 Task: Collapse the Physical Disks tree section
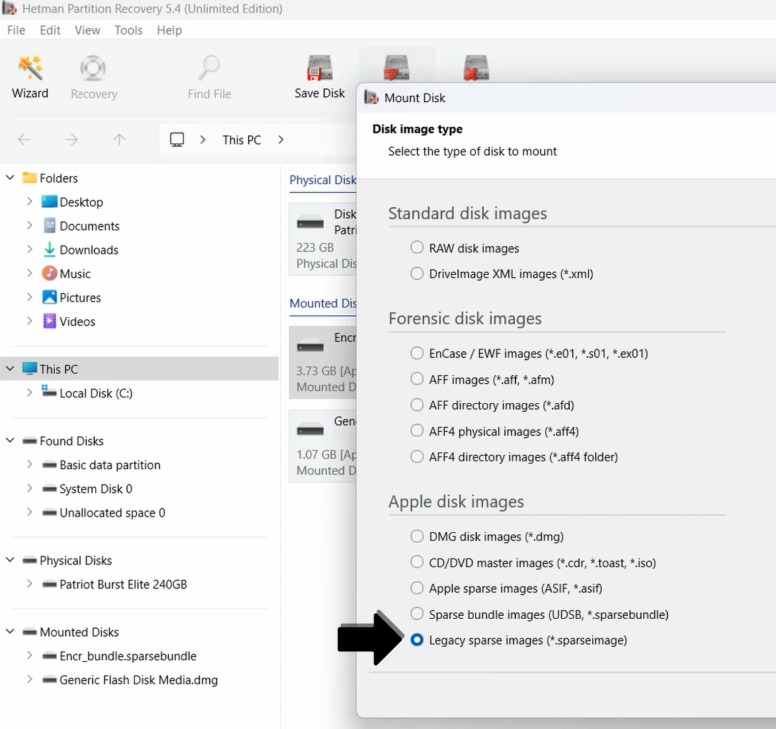pos(10,560)
